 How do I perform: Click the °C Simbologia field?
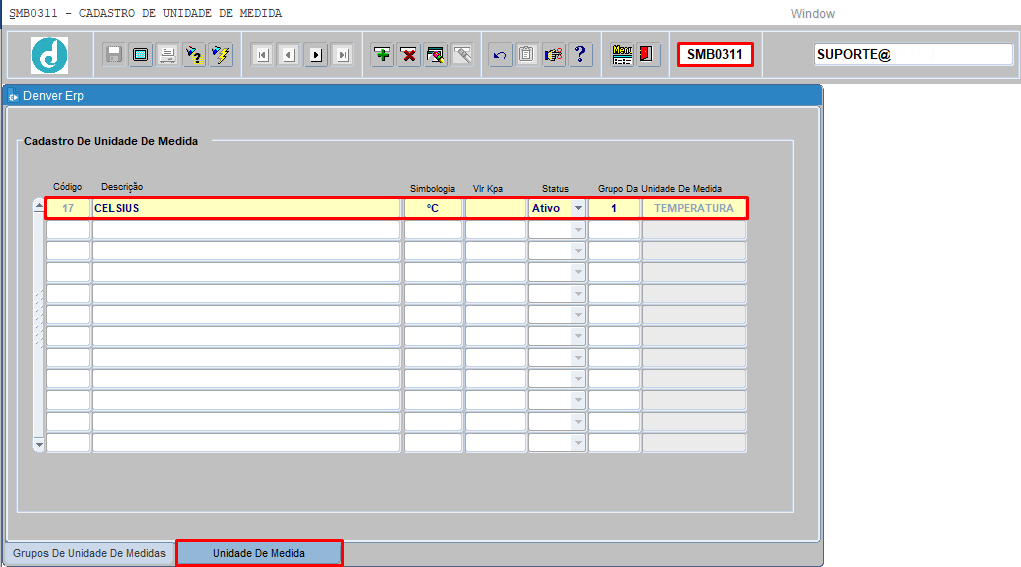[433, 208]
